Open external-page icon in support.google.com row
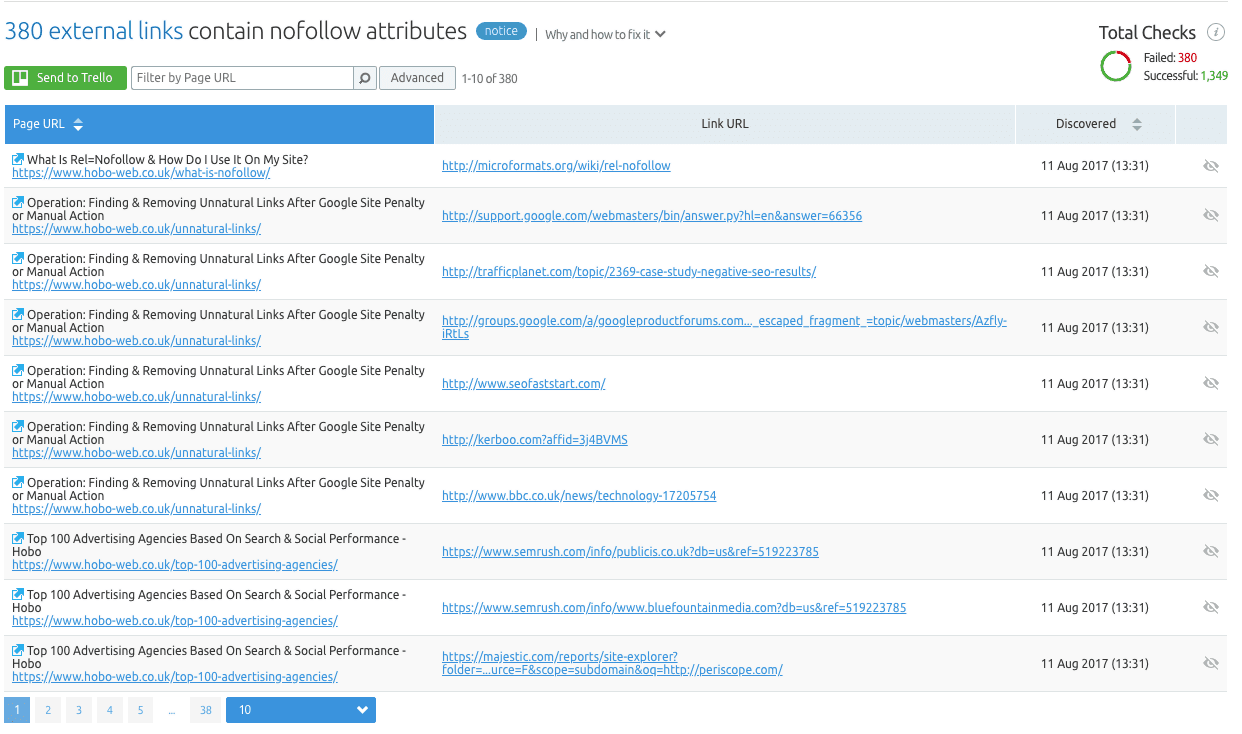The image size is (1242, 734). pos(18,202)
